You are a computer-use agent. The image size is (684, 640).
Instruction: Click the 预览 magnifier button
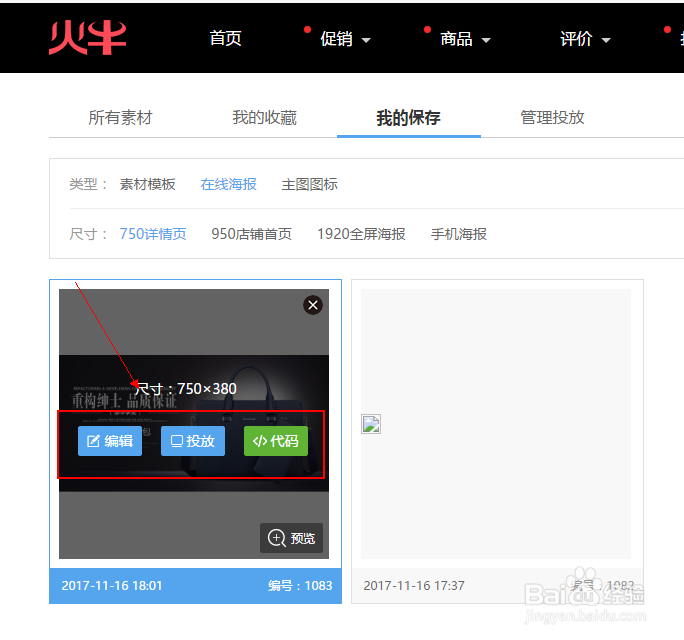pos(291,538)
